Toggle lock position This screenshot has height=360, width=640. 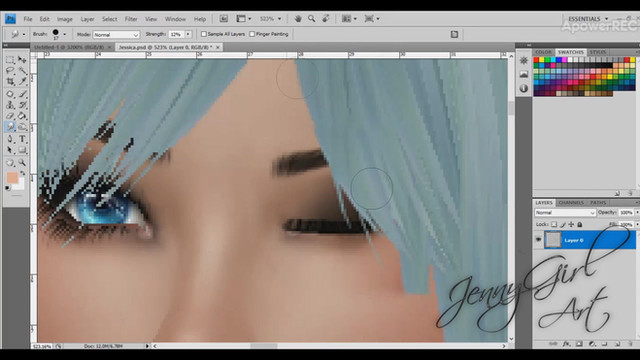coord(571,224)
